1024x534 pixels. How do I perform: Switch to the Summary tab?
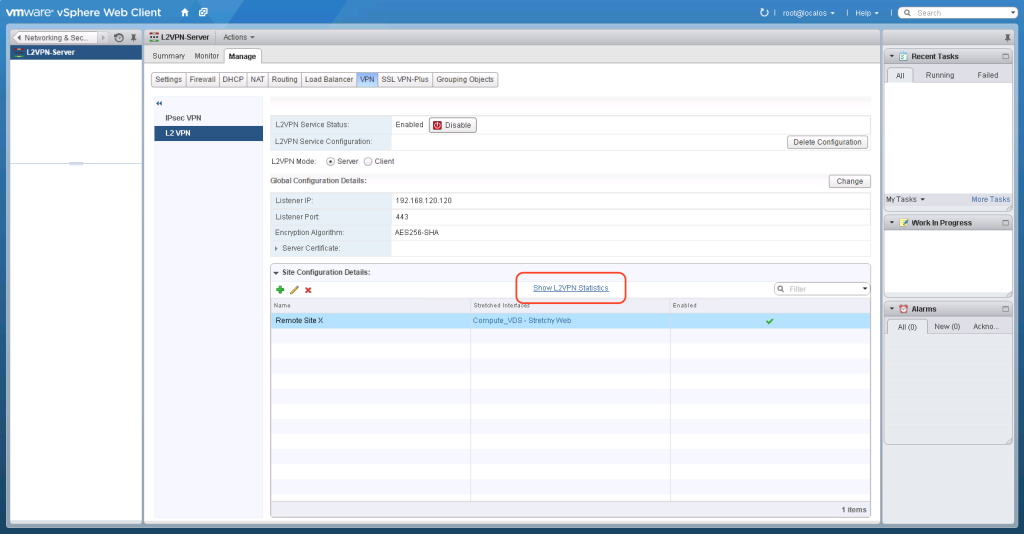168,56
